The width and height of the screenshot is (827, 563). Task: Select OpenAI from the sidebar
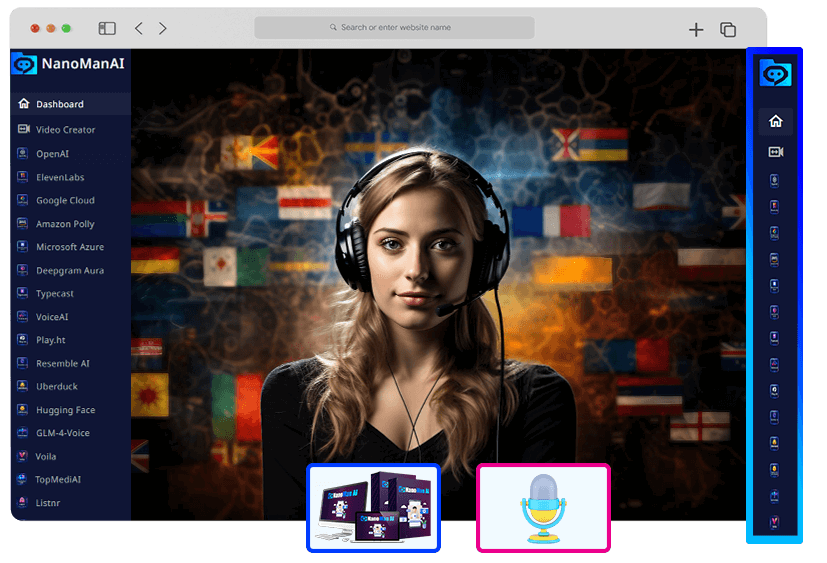pyautogui.click(x=52, y=154)
